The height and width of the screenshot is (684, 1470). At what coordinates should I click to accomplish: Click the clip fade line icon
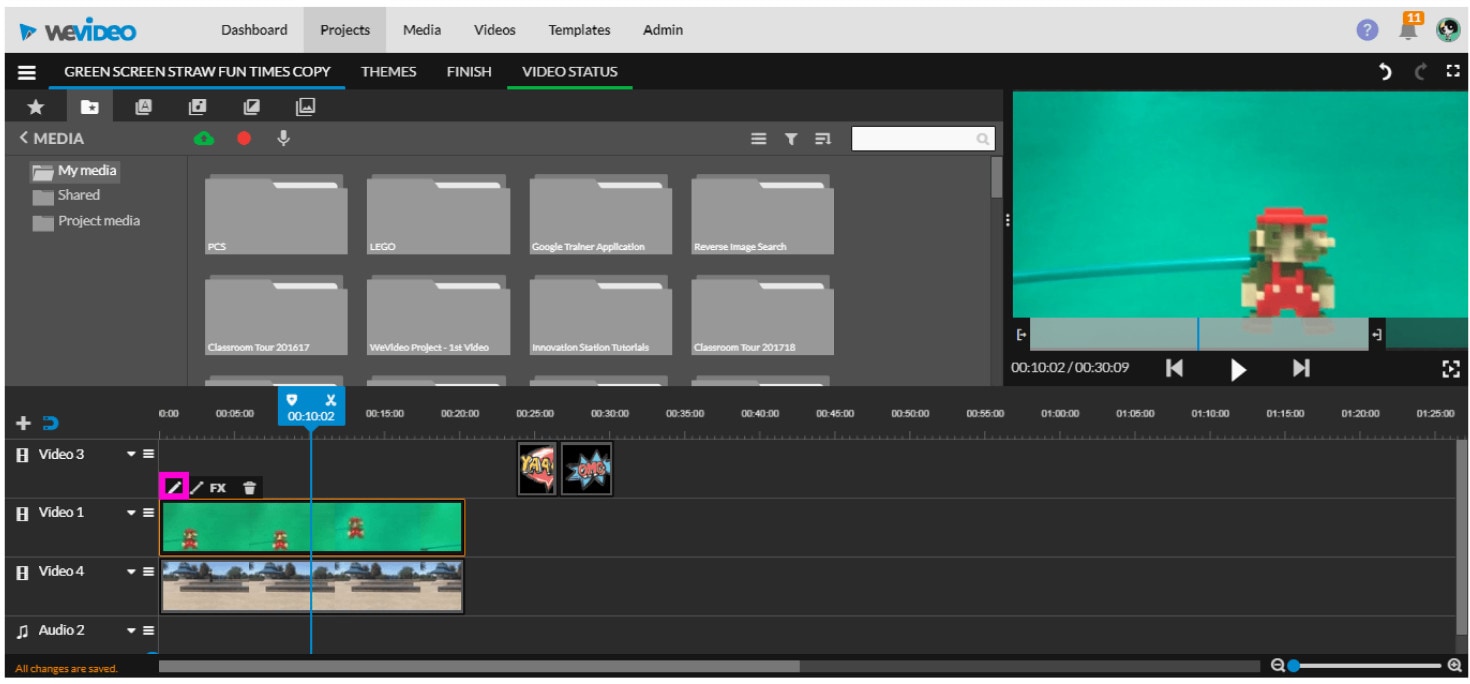point(197,488)
